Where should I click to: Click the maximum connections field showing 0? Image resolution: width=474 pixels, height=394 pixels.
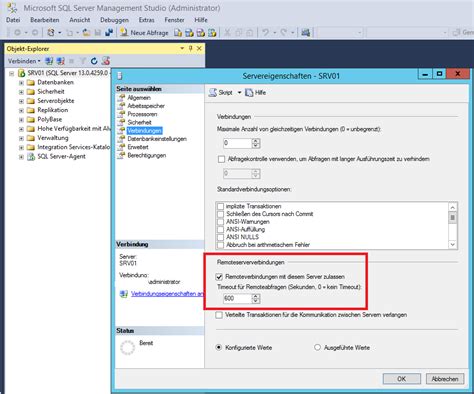[x=237, y=143]
